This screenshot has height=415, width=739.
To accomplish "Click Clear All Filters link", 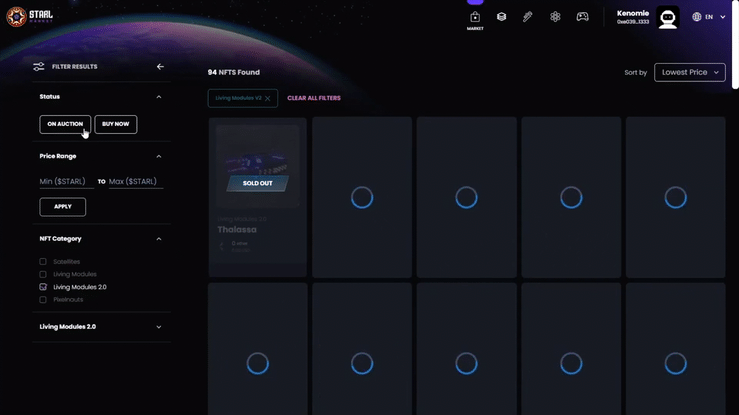I will point(314,98).
